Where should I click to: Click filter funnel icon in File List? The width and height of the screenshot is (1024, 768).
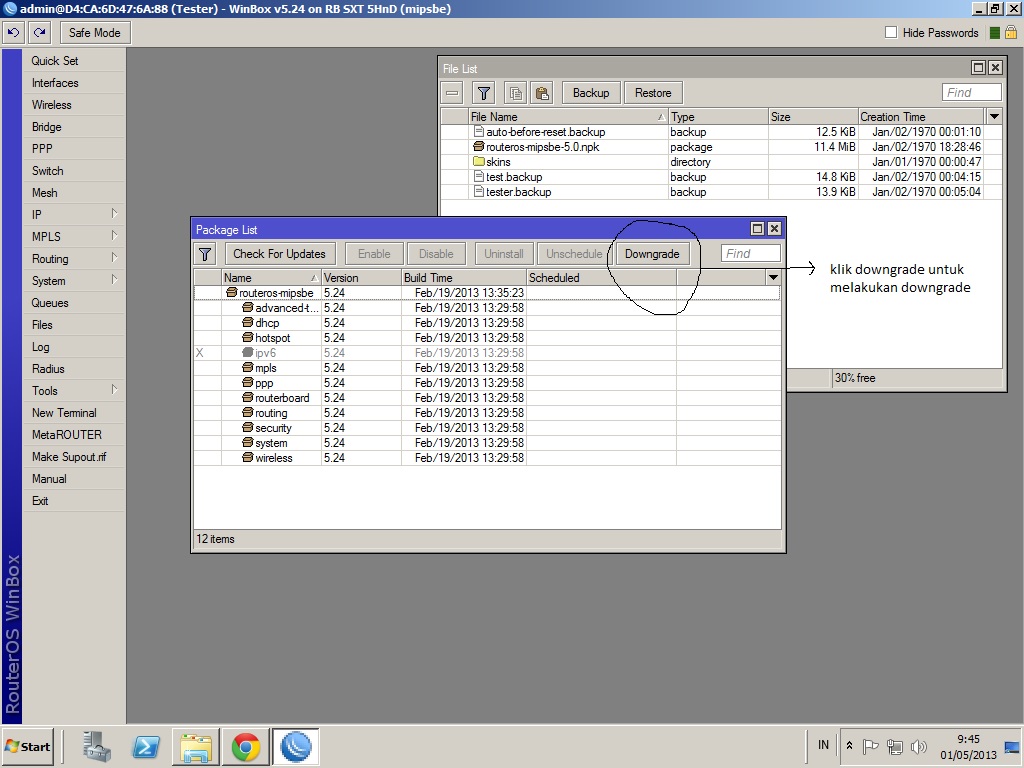tap(483, 93)
